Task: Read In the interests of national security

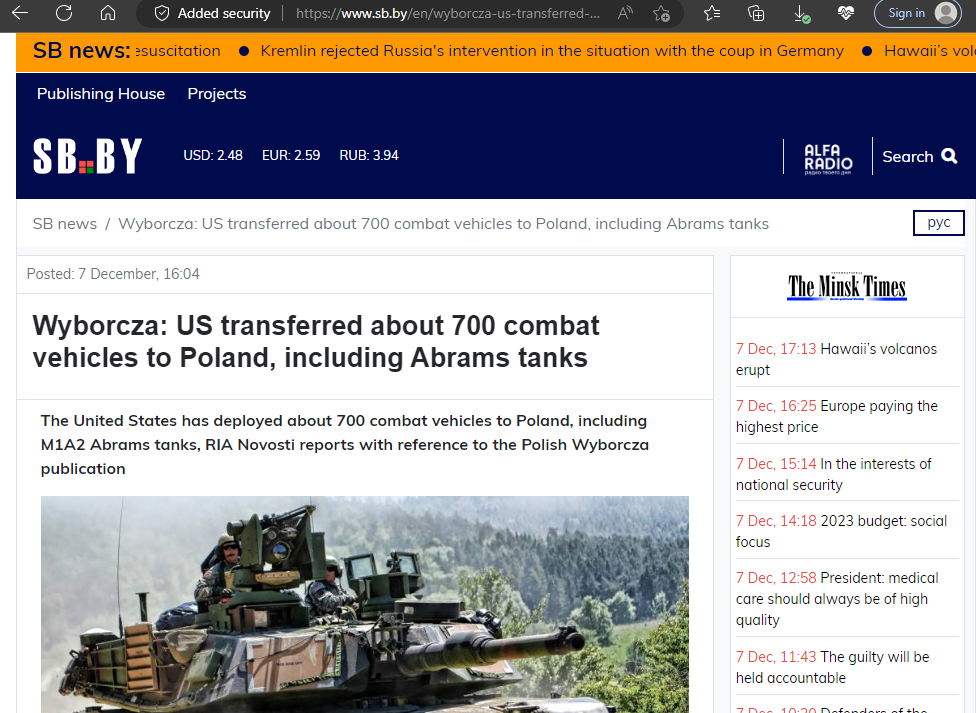Action: tap(833, 475)
